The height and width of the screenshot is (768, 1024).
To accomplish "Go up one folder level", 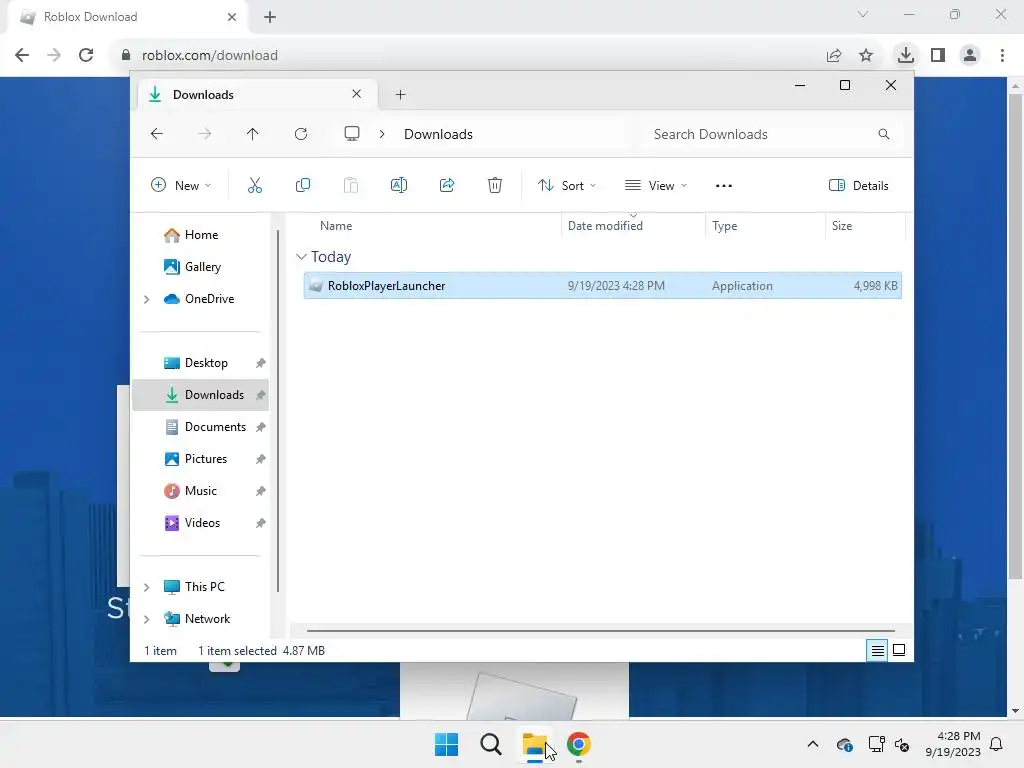I will click(x=253, y=134).
